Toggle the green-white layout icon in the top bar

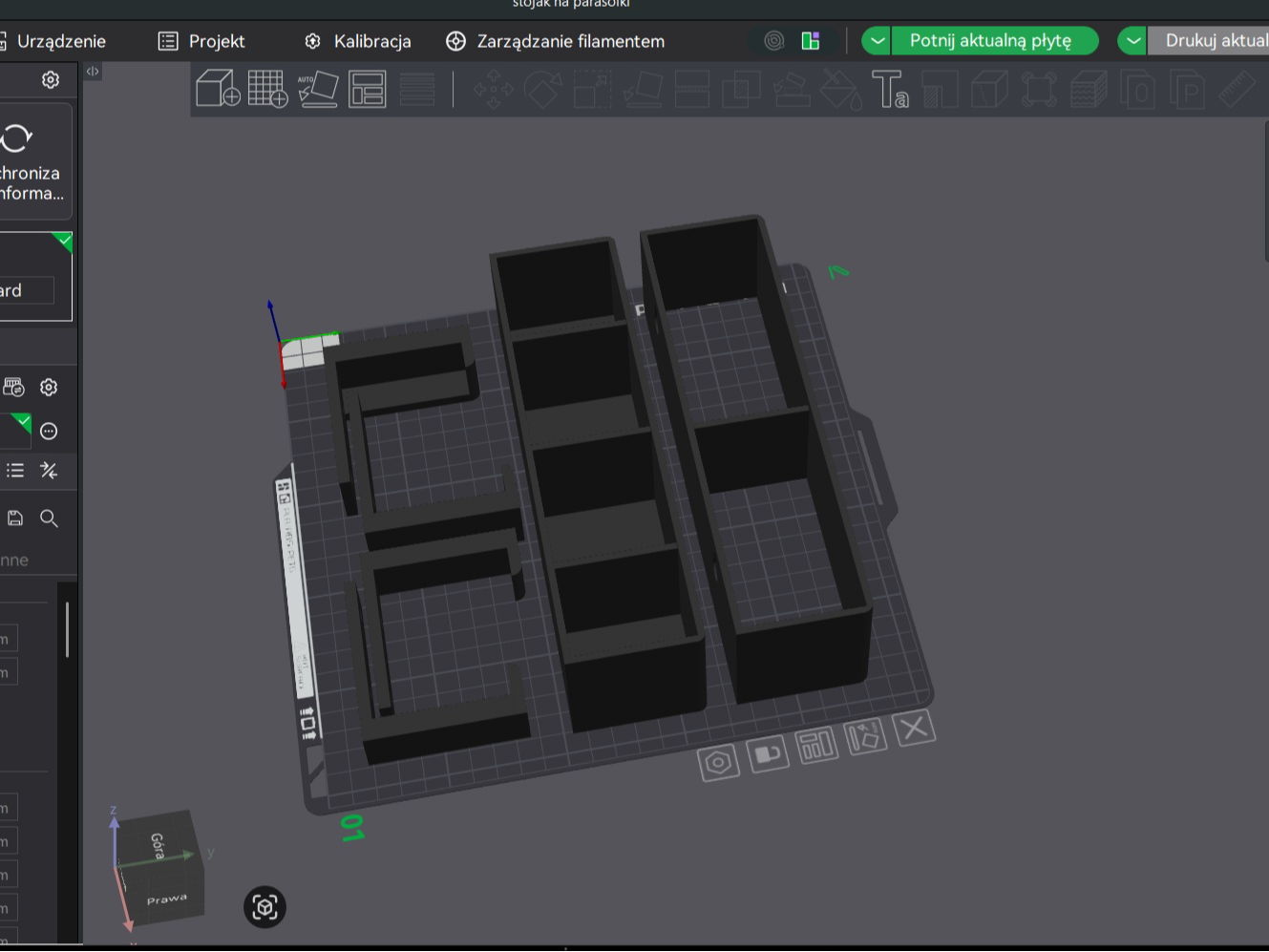pos(811,41)
